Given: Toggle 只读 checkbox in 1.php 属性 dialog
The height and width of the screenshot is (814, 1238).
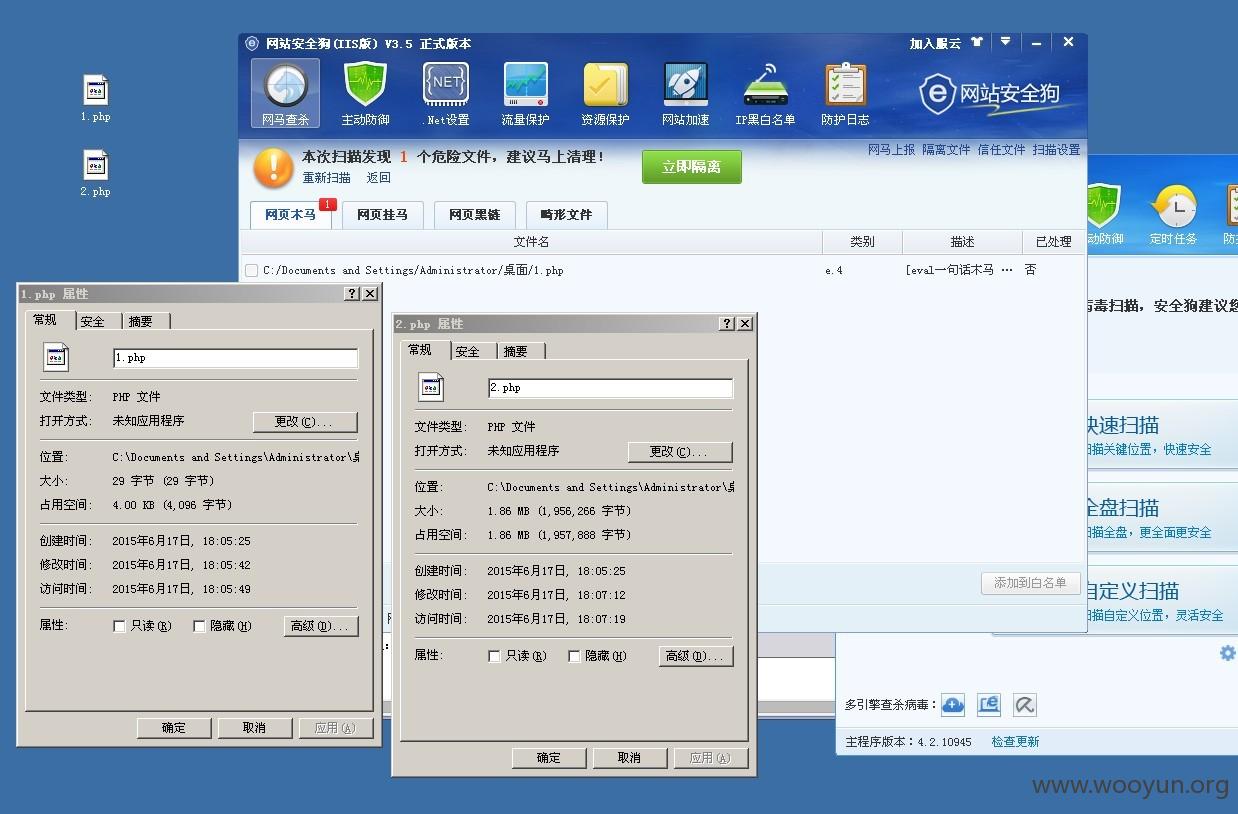Looking at the screenshot, I should tap(119, 626).
